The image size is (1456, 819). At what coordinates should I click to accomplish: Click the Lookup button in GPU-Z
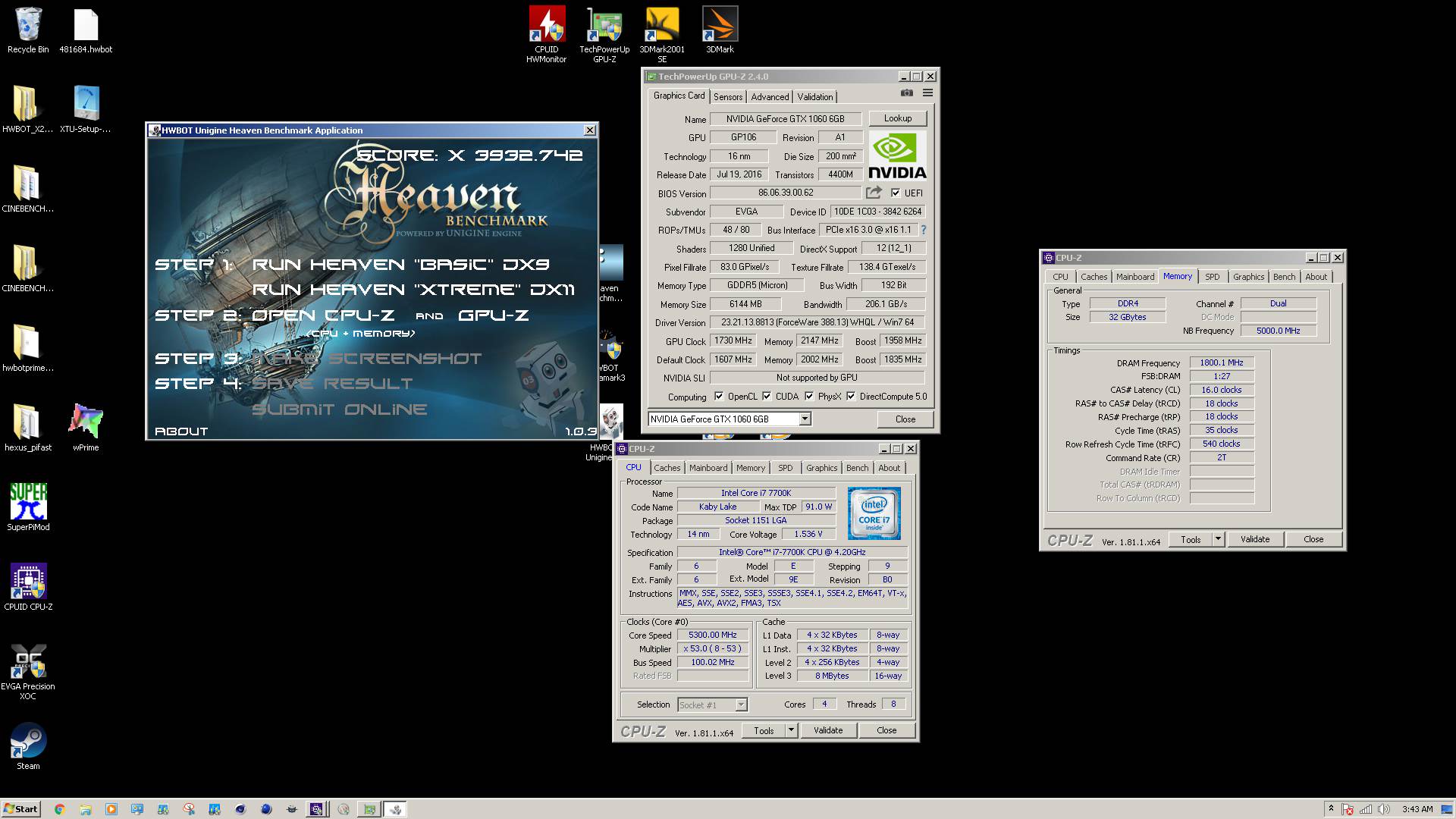click(x=898, y=118)
